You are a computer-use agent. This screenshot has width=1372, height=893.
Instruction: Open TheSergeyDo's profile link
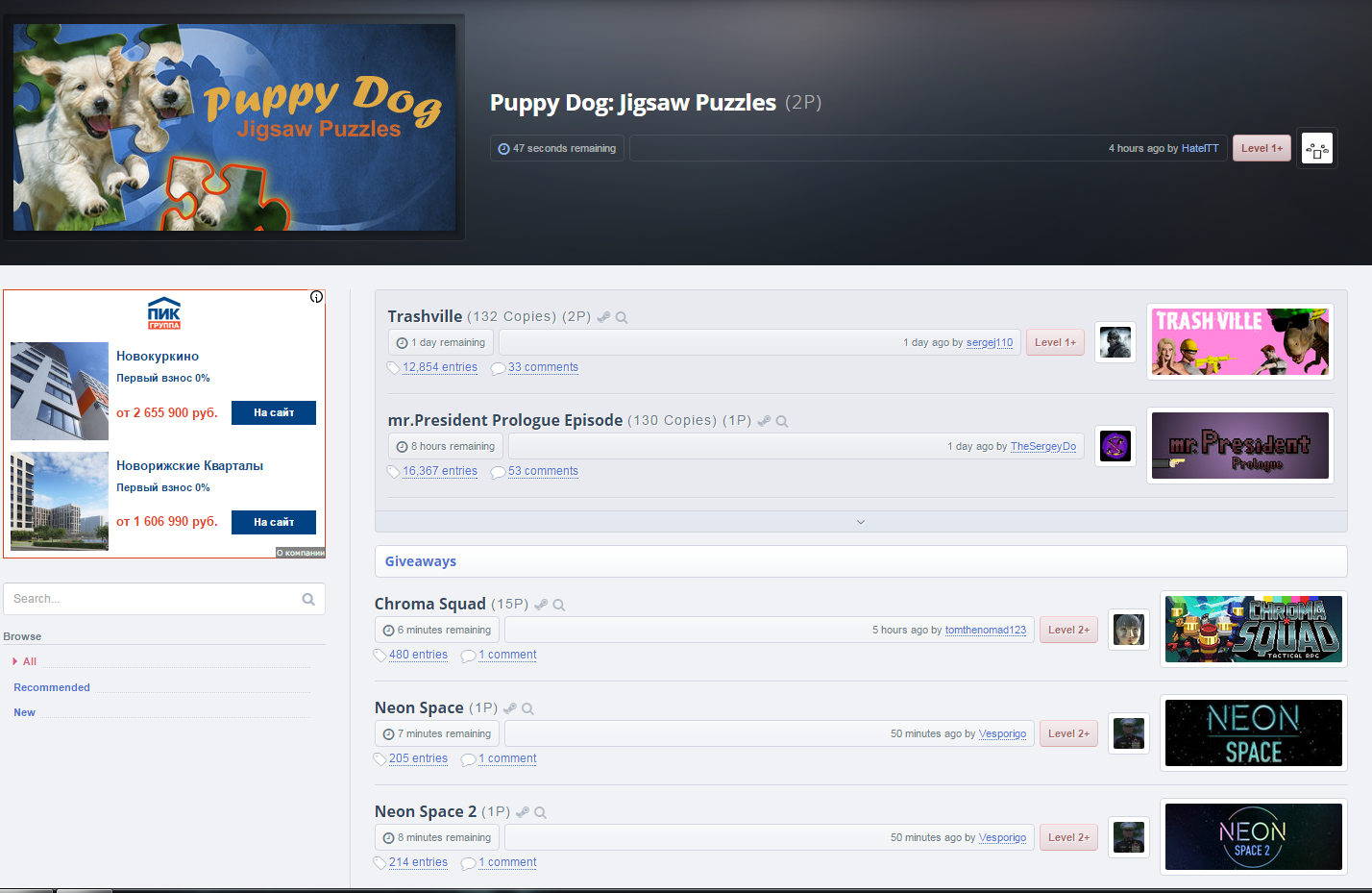tap(1043, 446)
